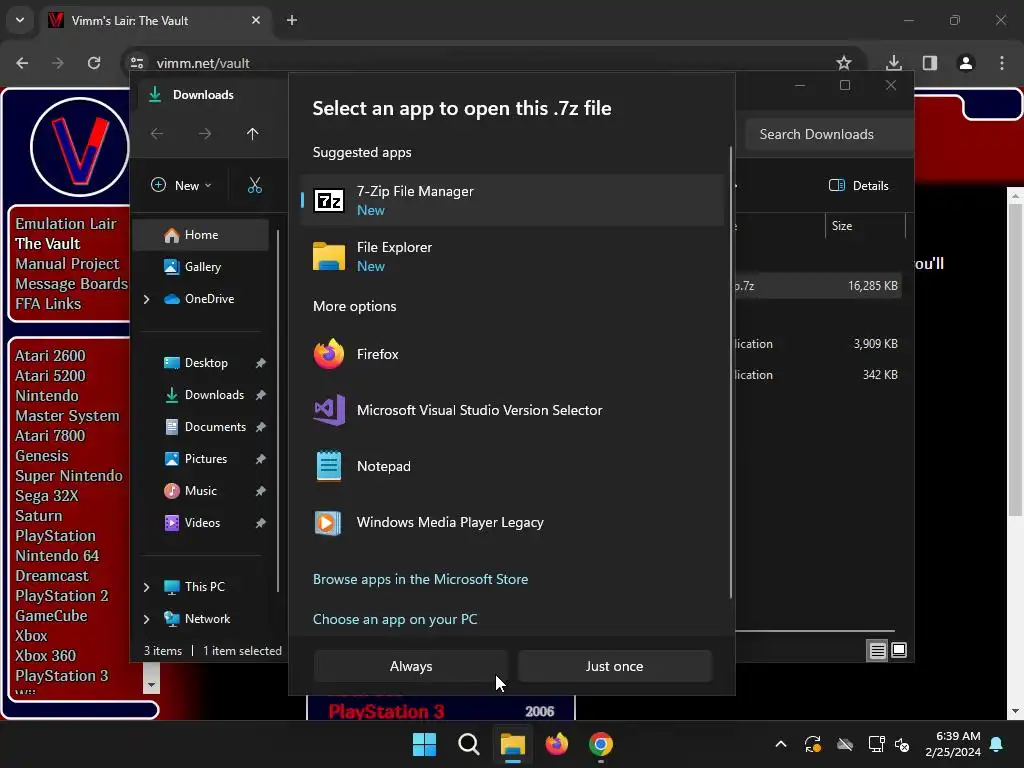The image size is (1024, 768).
Task: Click File Explorer forward arrow
Action: point(205,134)
